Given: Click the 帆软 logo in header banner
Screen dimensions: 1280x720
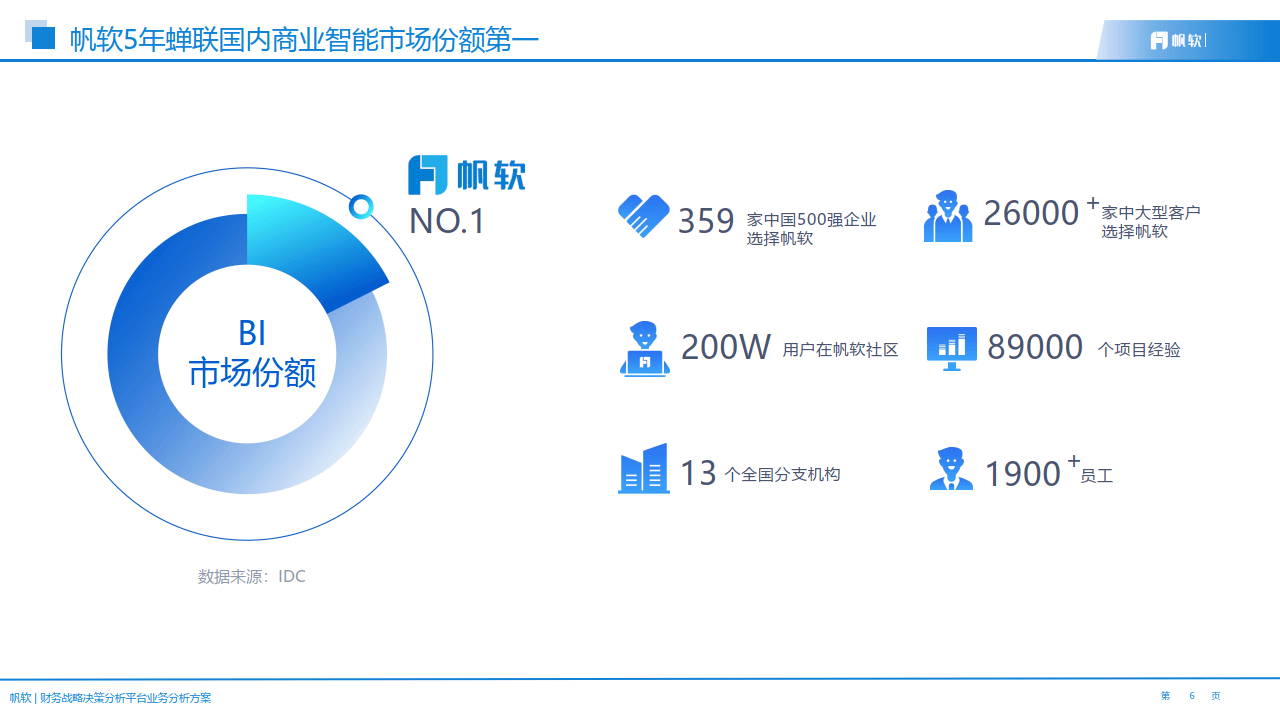Looking at the screenshot, I should pos(1177,40).
